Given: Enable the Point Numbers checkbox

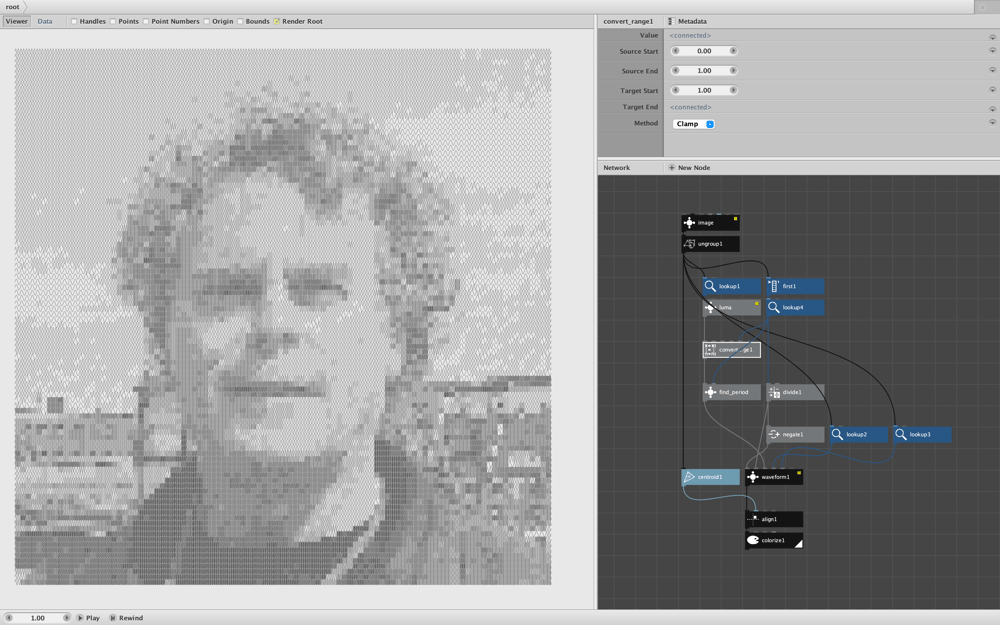Looking at the screenshot, I should [146, 21].
